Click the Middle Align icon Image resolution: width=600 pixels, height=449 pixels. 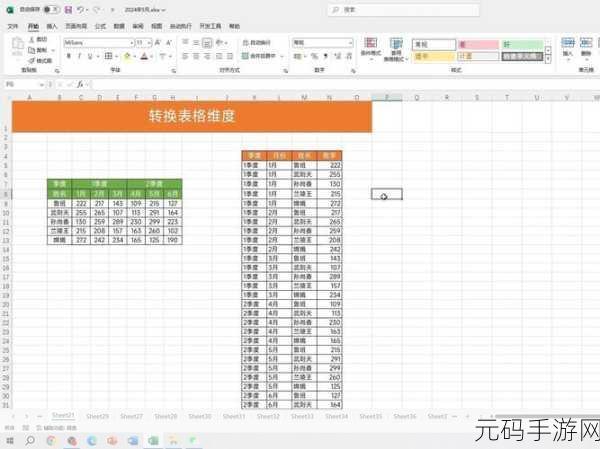tap(196, 42)
